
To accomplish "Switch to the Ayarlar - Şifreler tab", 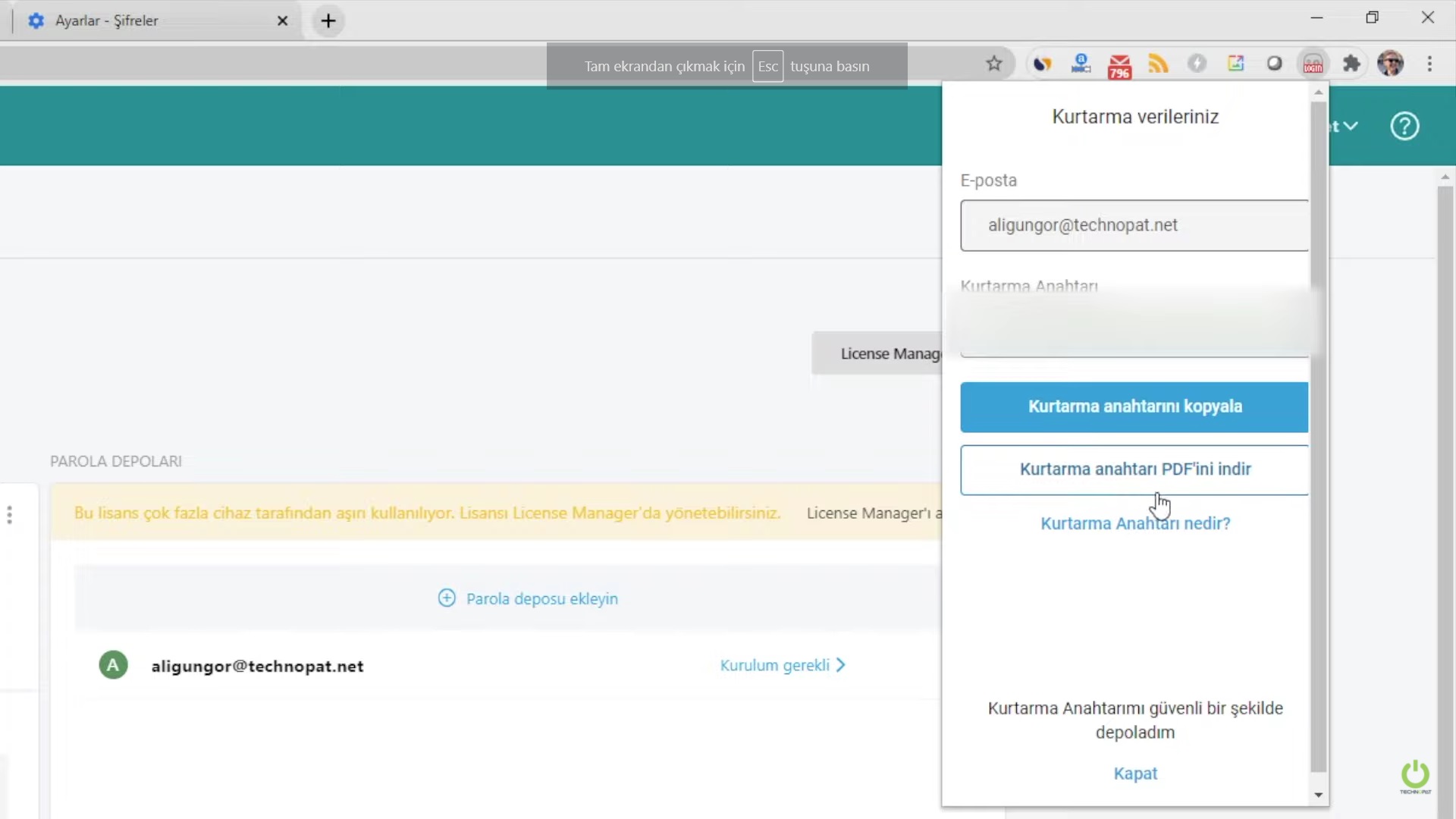I will tap(107, 20).
